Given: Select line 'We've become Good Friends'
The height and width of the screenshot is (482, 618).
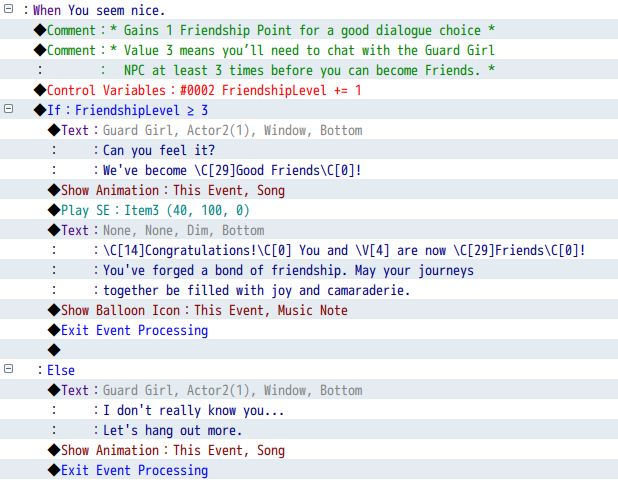Looking at the screenshot, I should point(309,170).
